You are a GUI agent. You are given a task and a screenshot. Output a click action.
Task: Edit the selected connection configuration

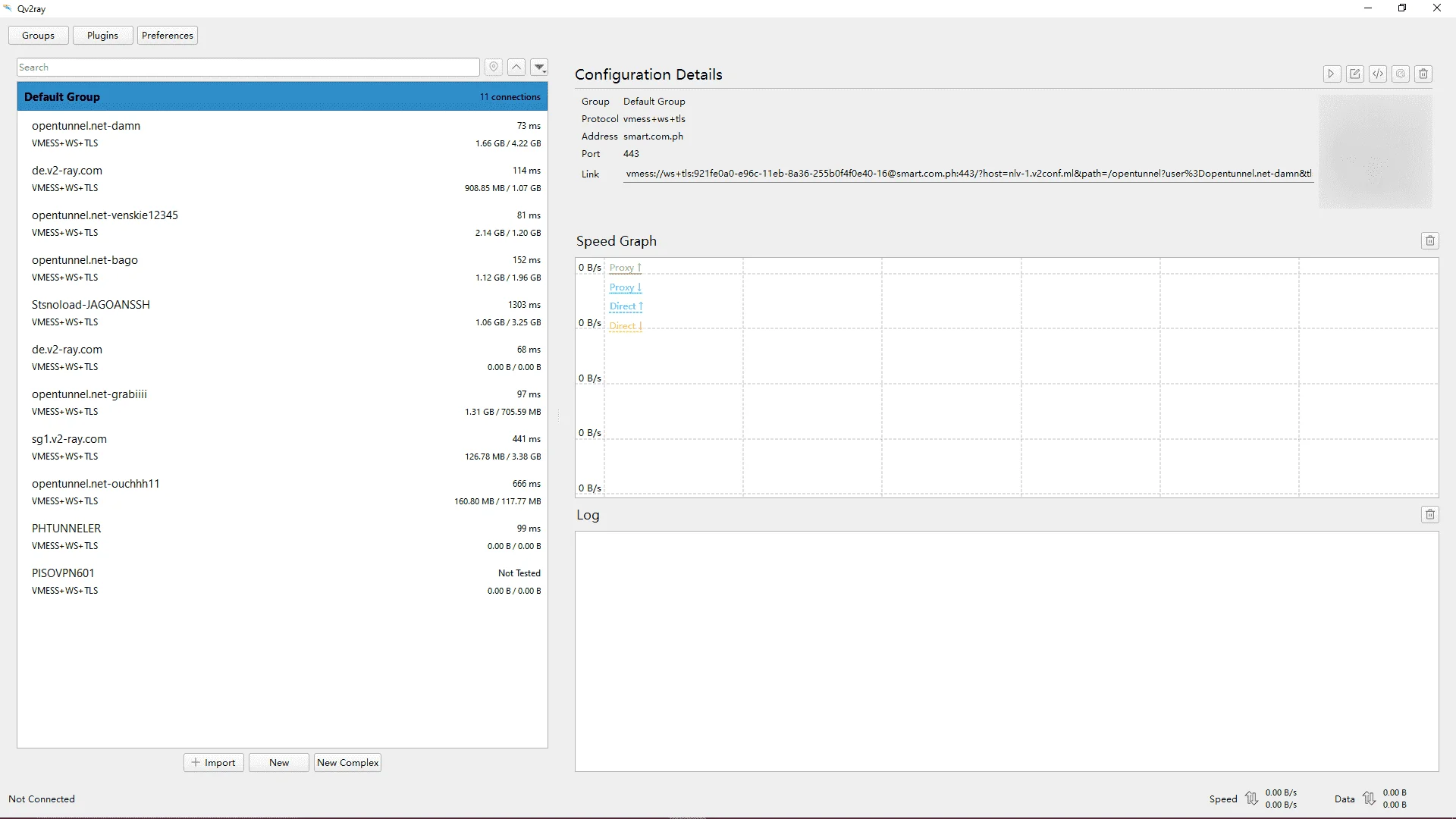[1354, 74]
